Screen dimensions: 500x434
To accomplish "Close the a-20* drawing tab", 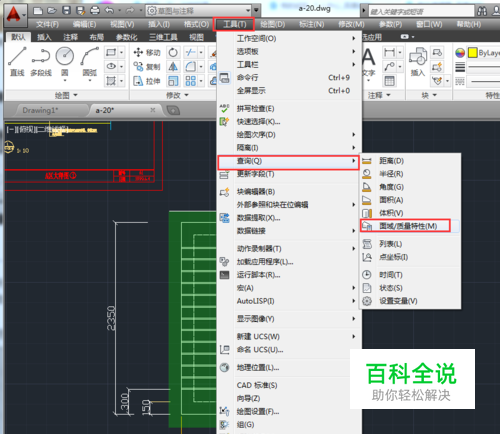I will click(153, 110).
